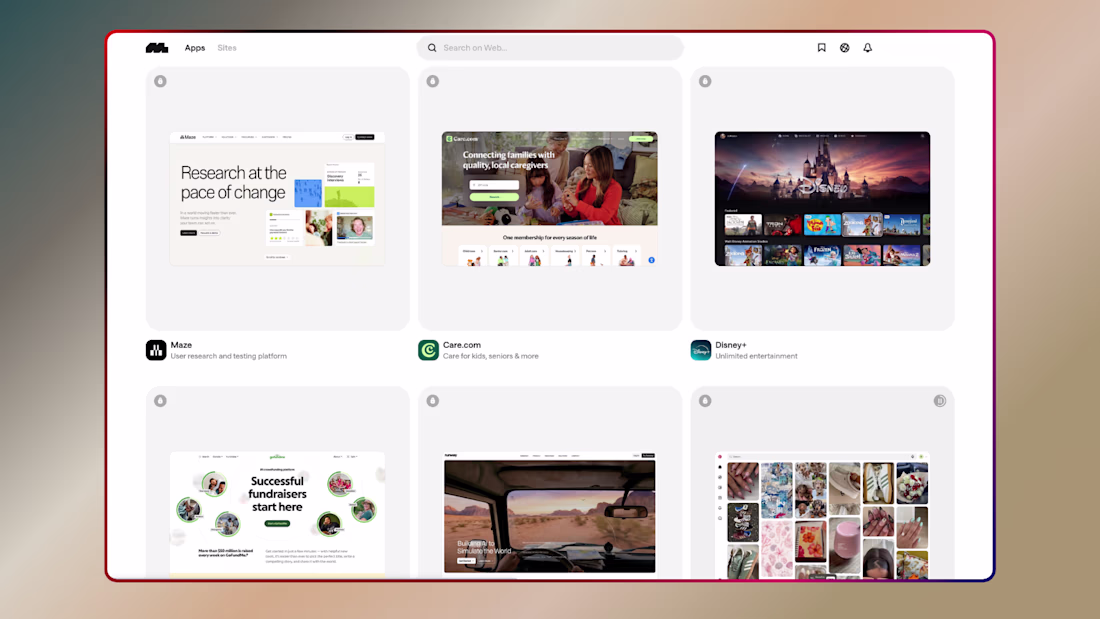This screenshot has width=1100, height=619.
Task: Open the Maze title link
Action: [181, 345]
